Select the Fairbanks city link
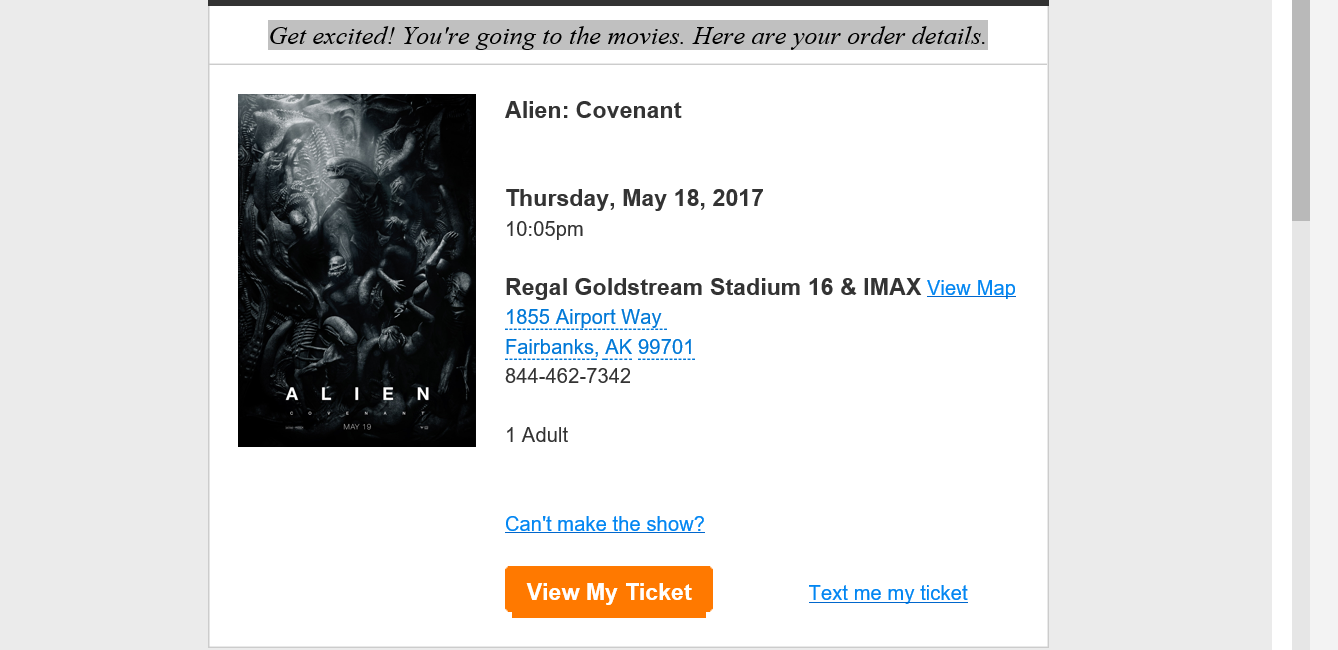 tap(551, 347)
